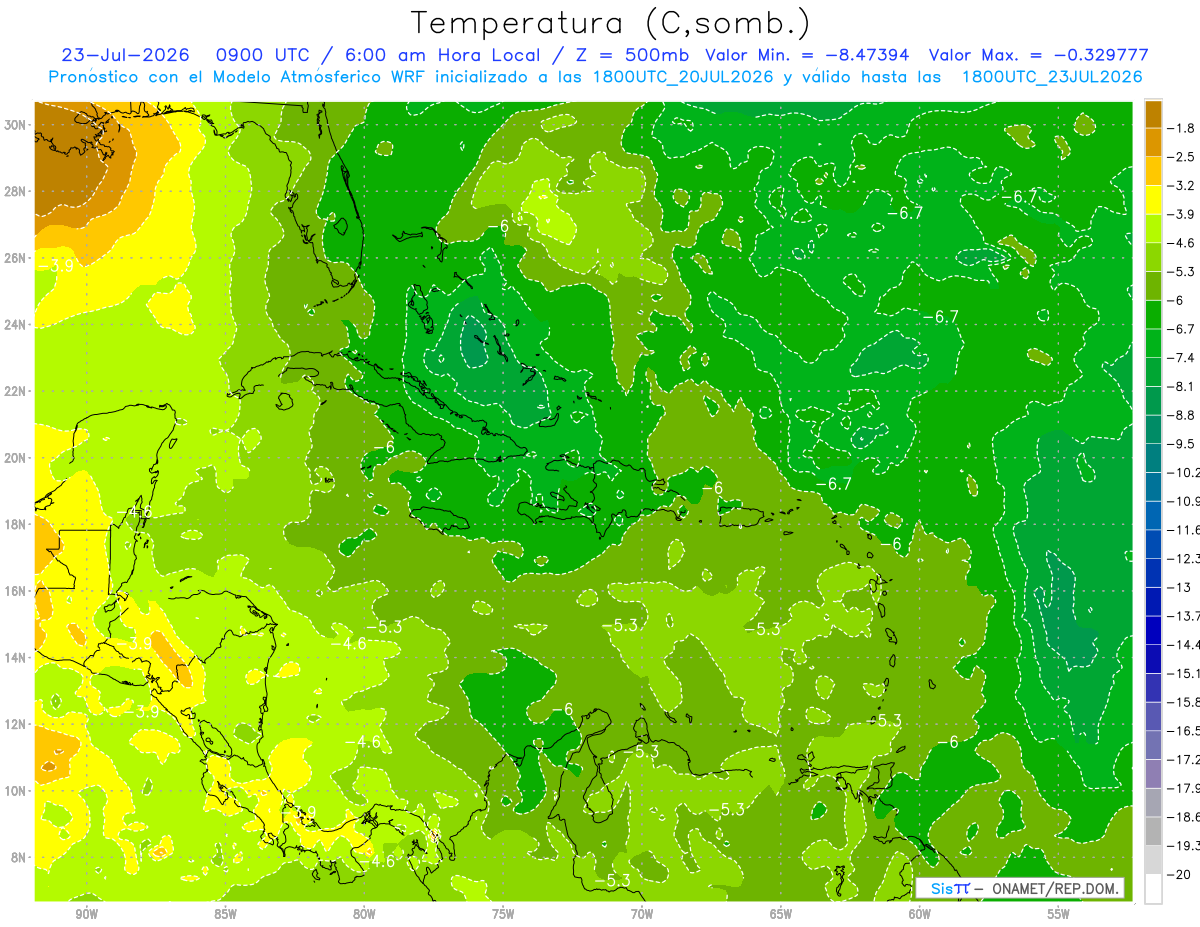Click the -19.3 colorbar label
Viewport: 1200px width, 927px height.
(1184, 846)
